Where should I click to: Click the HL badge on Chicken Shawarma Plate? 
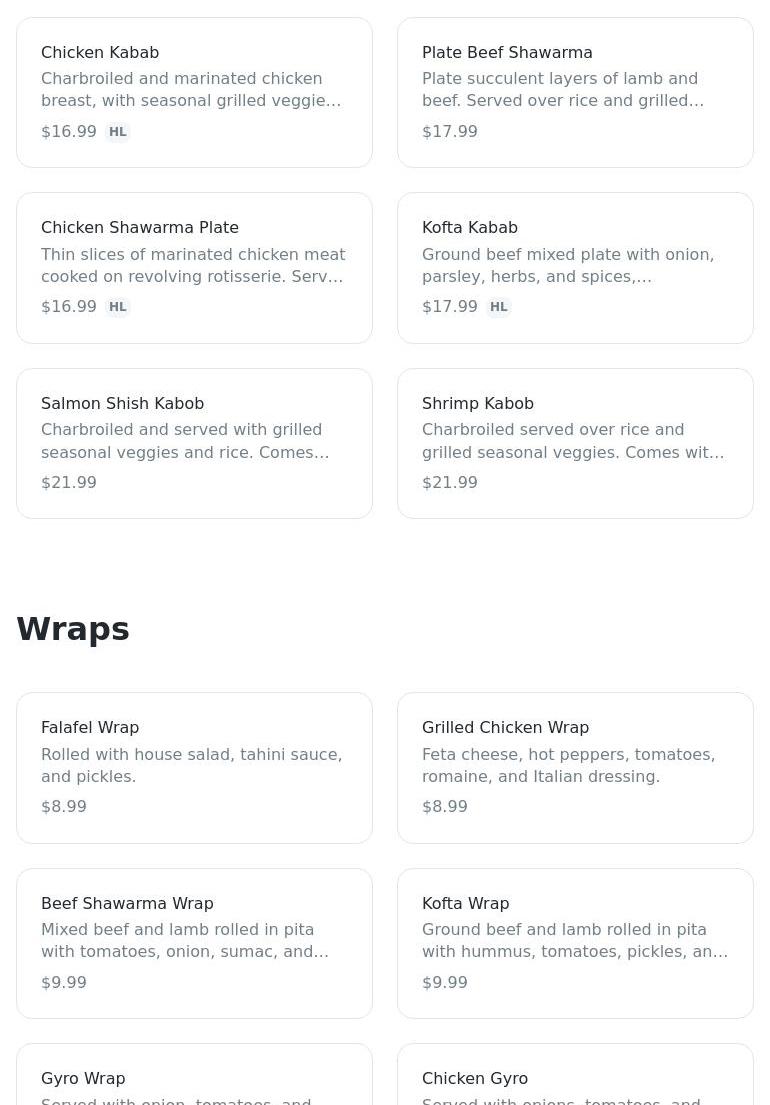[x=118, y=307]
